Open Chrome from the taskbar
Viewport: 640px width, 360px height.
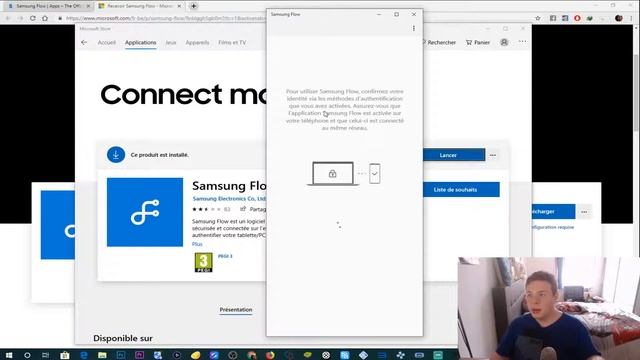pyautogui.click(x=251, y=355)
